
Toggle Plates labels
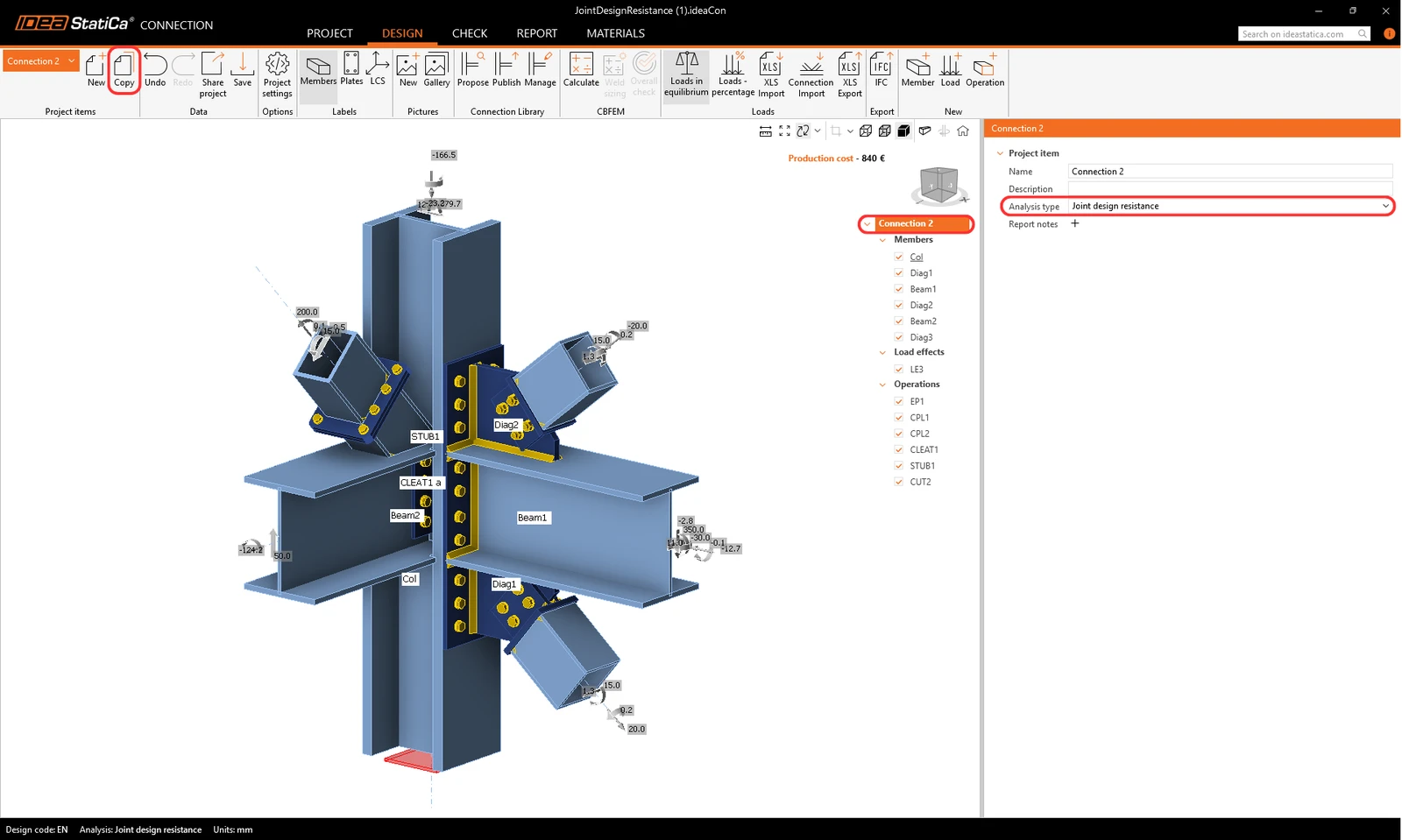[351, 70]
